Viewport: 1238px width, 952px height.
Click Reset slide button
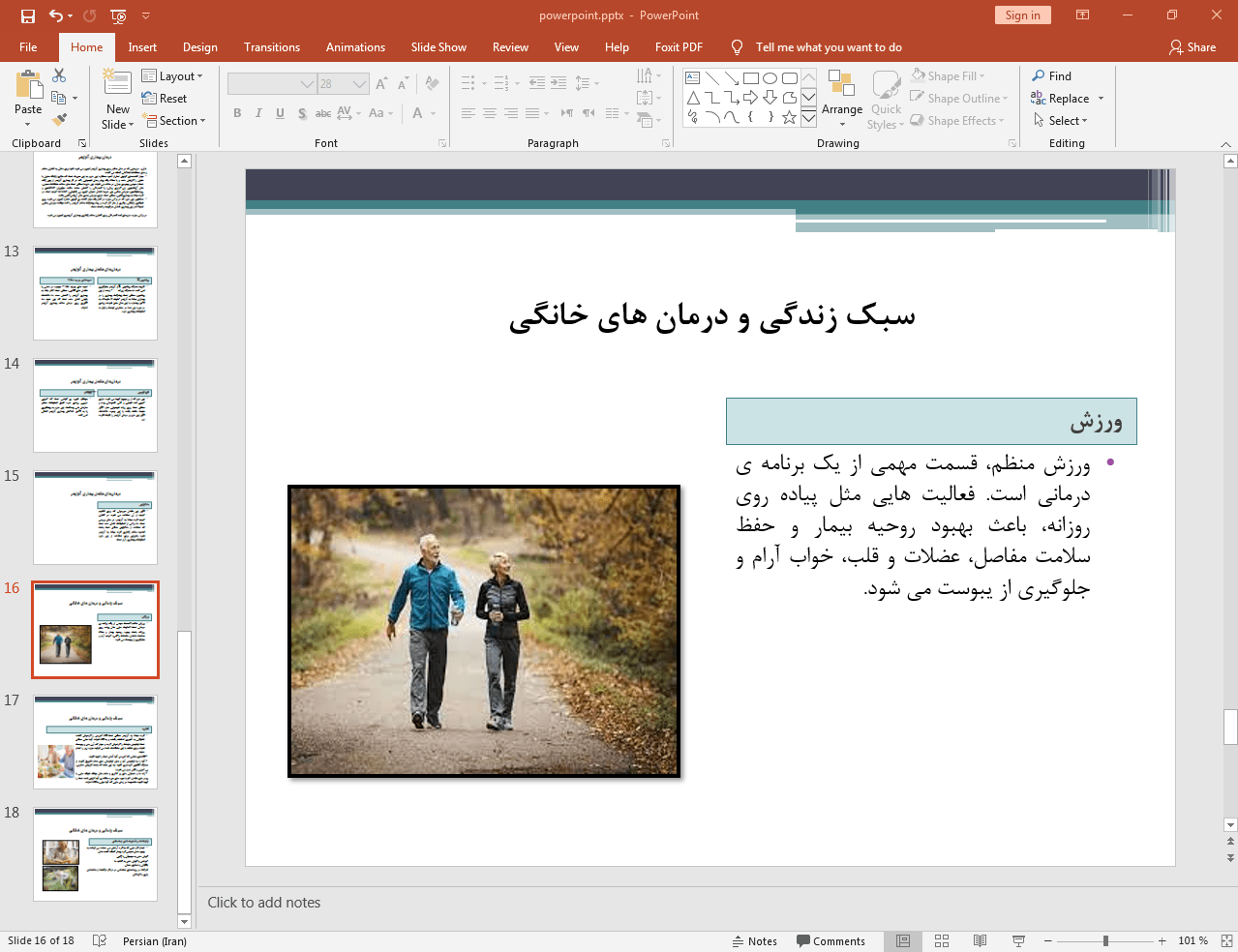[x=165, y=98]
